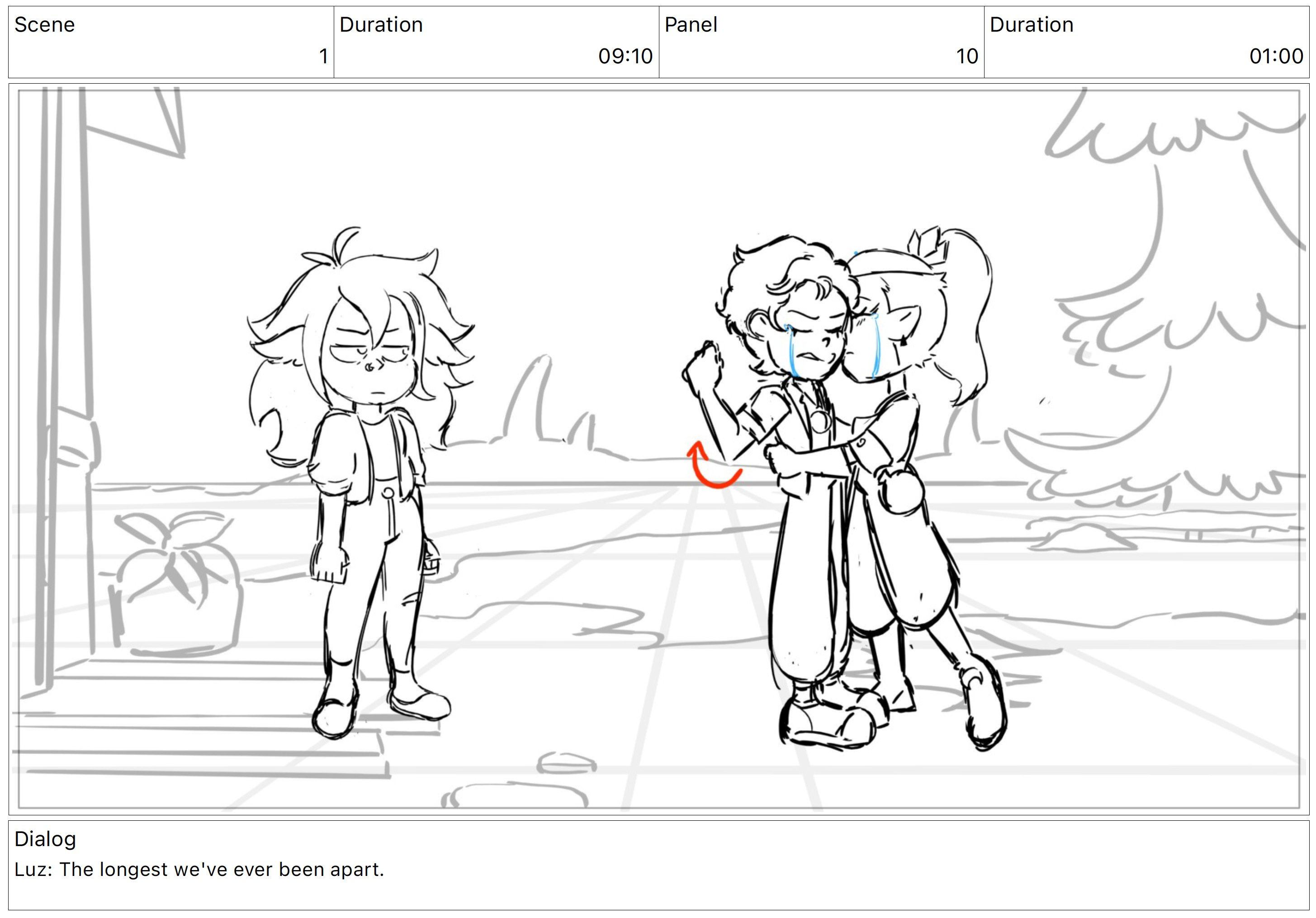Screen dimensions: 1316x918
Task: Click the storyboard panel drawing
Action: (658, 449)
